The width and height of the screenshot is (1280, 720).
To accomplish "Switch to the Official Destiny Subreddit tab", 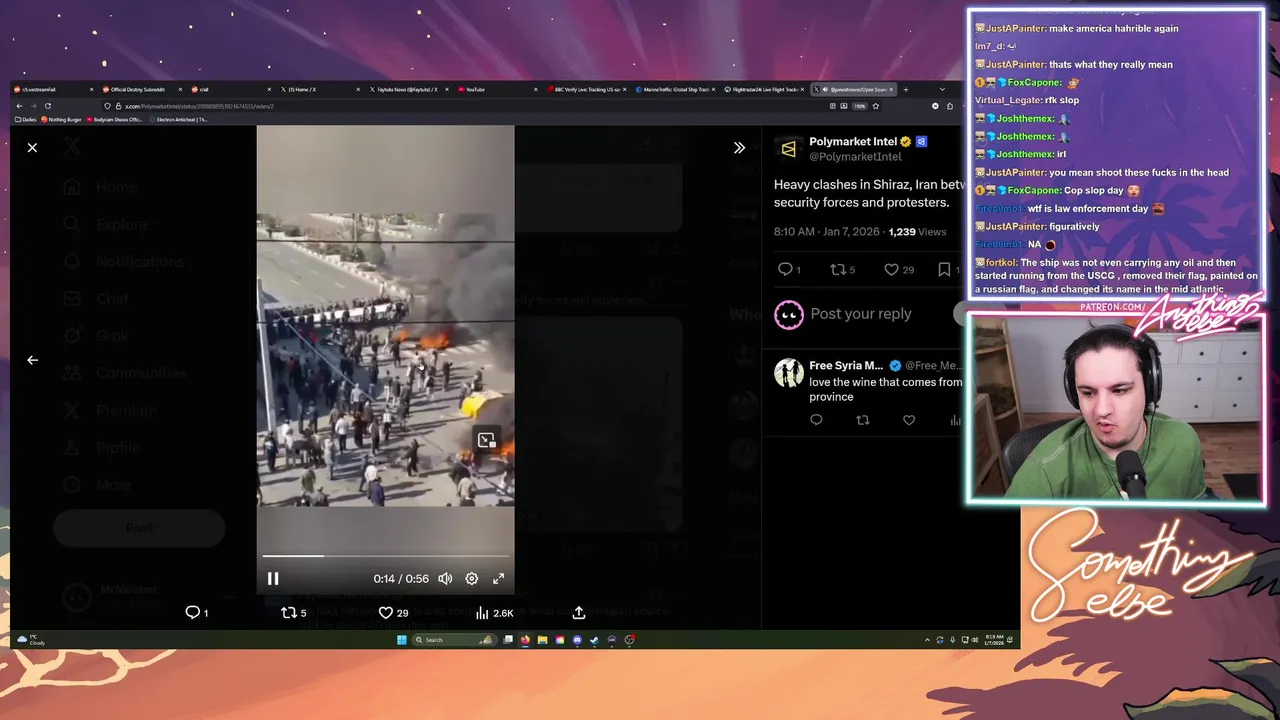I will [142, 89].
